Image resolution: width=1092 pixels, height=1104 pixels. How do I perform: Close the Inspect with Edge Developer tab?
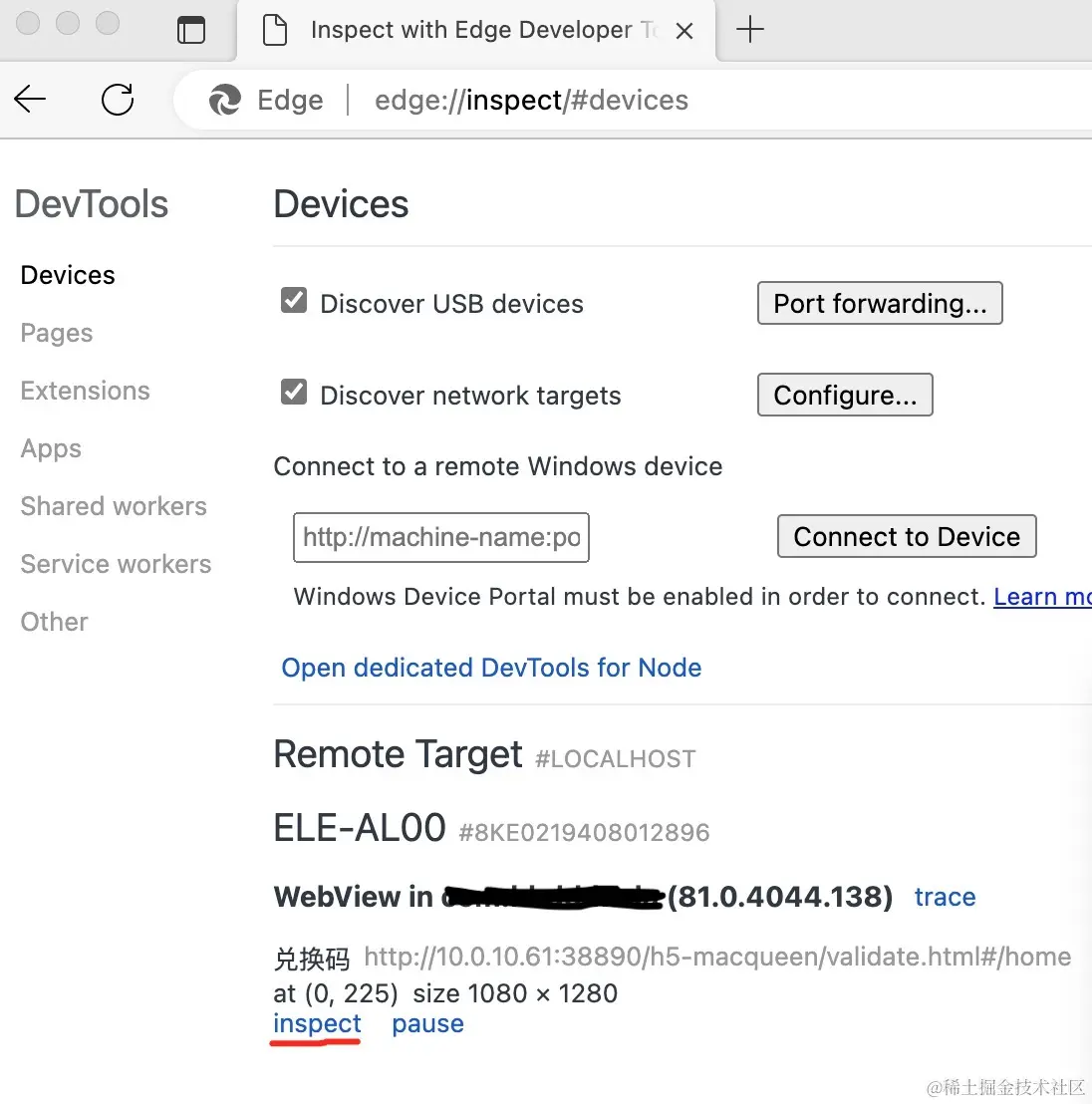pyautogui.click(x=684, y=31)
